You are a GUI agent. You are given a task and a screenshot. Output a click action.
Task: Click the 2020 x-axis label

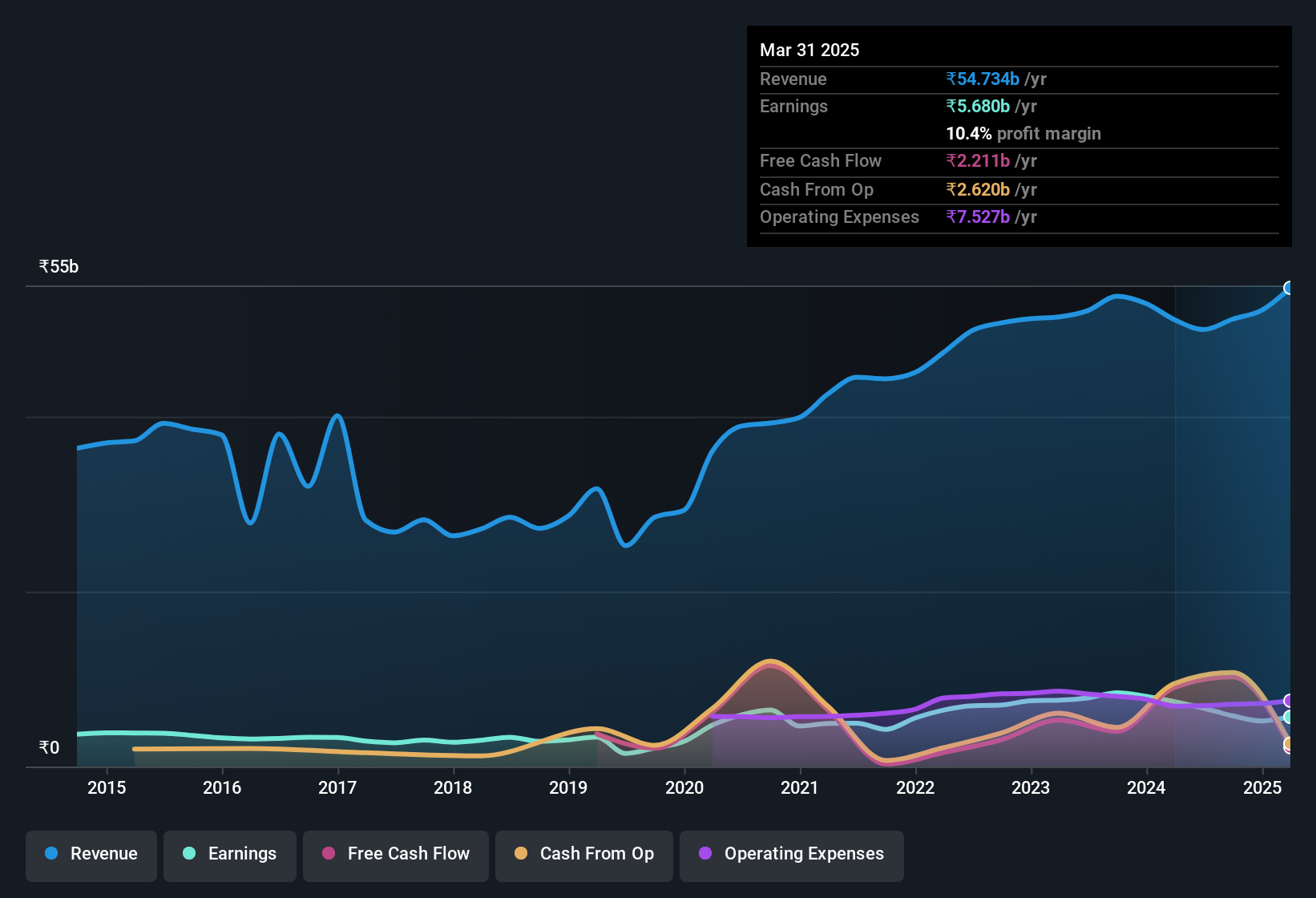click(684, 787)
